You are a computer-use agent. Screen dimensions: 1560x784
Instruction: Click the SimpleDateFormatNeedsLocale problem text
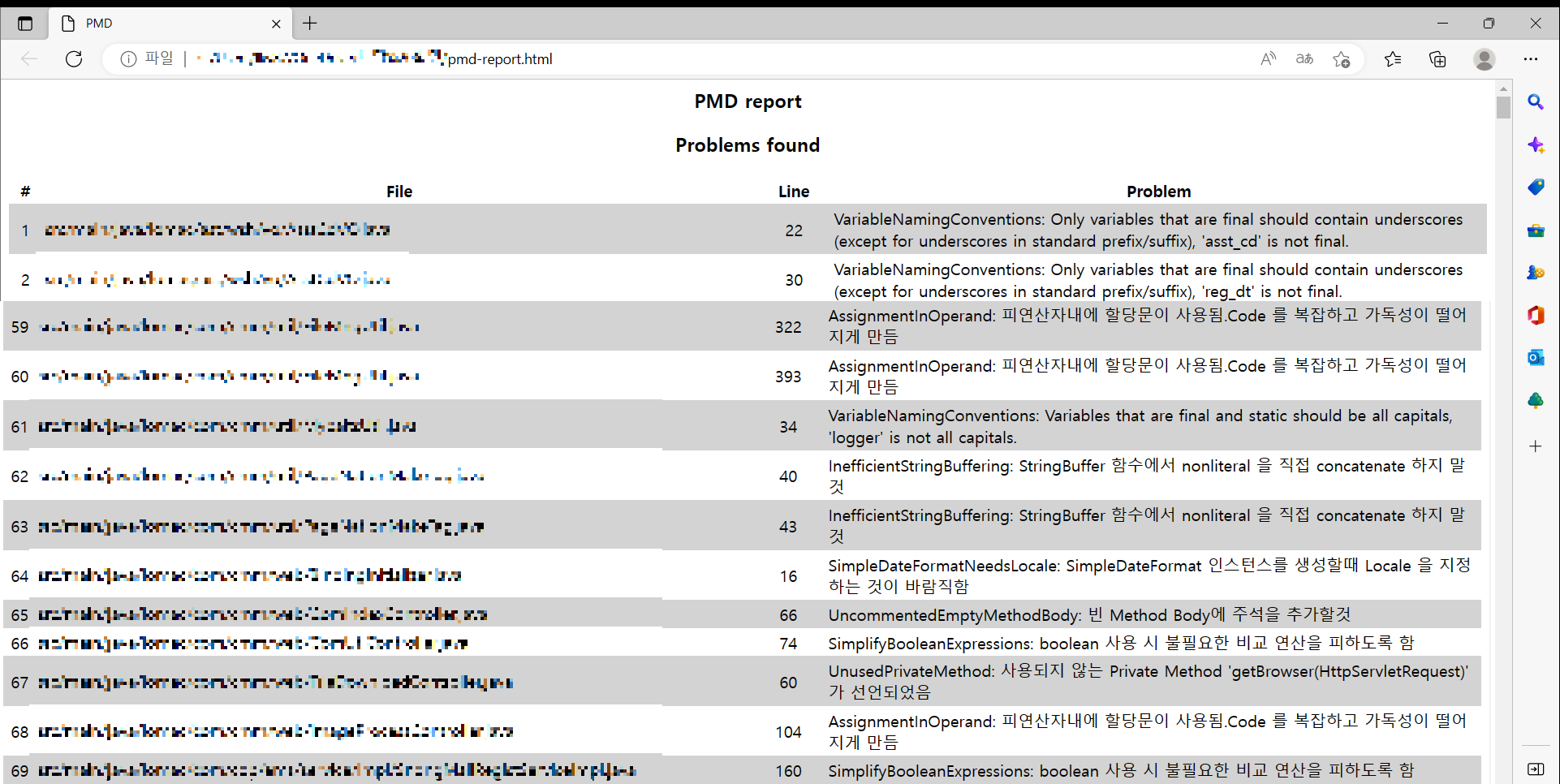point(1148,575)
